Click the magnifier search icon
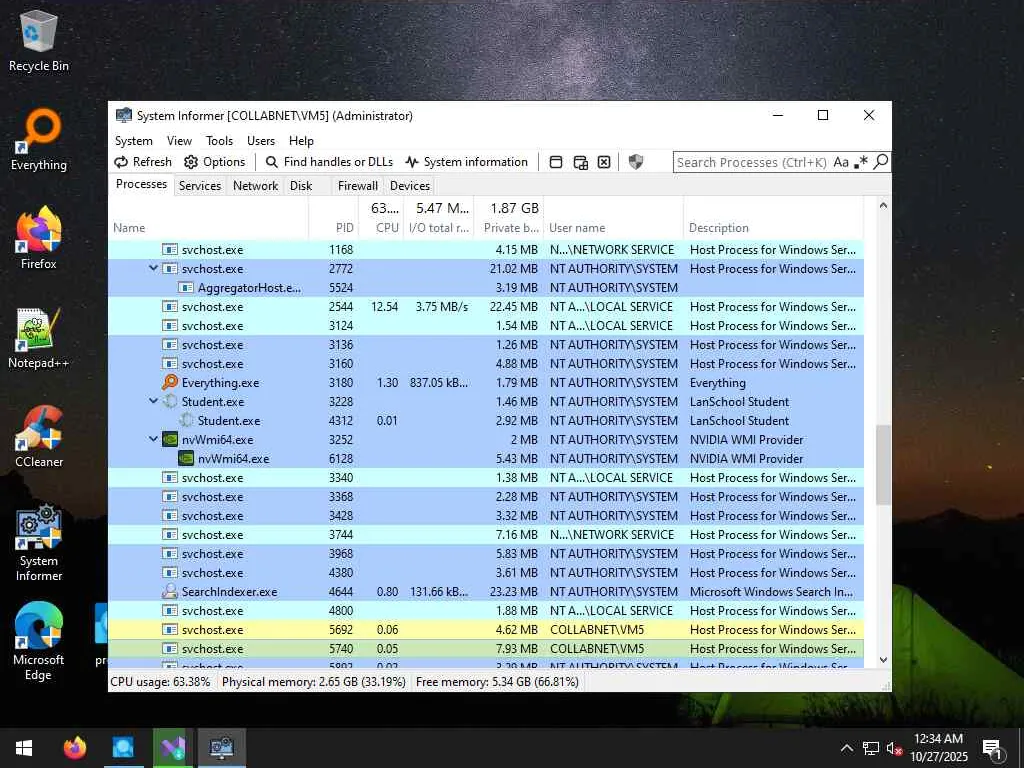Viewport: 1024px width, 768px height. 880,162
